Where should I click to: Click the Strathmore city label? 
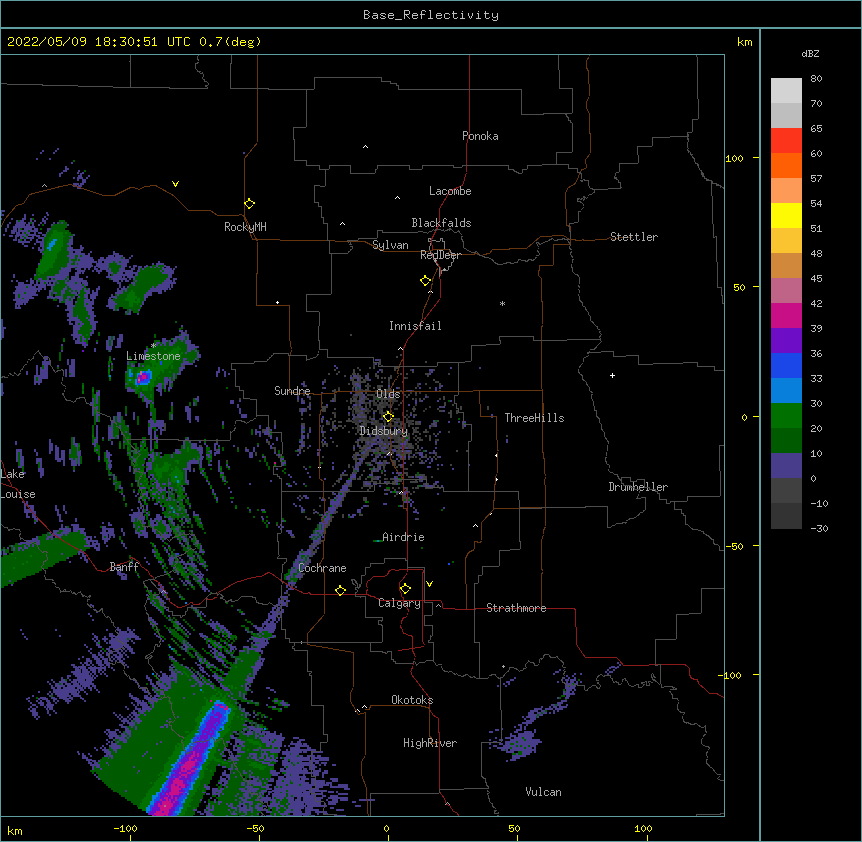(516, 608)
